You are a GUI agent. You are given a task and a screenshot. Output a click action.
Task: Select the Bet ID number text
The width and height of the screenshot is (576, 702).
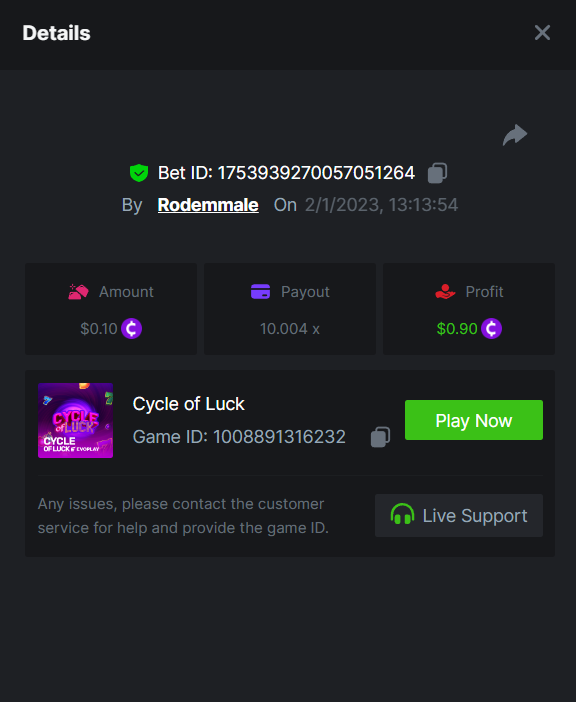[x=316, y=173]
